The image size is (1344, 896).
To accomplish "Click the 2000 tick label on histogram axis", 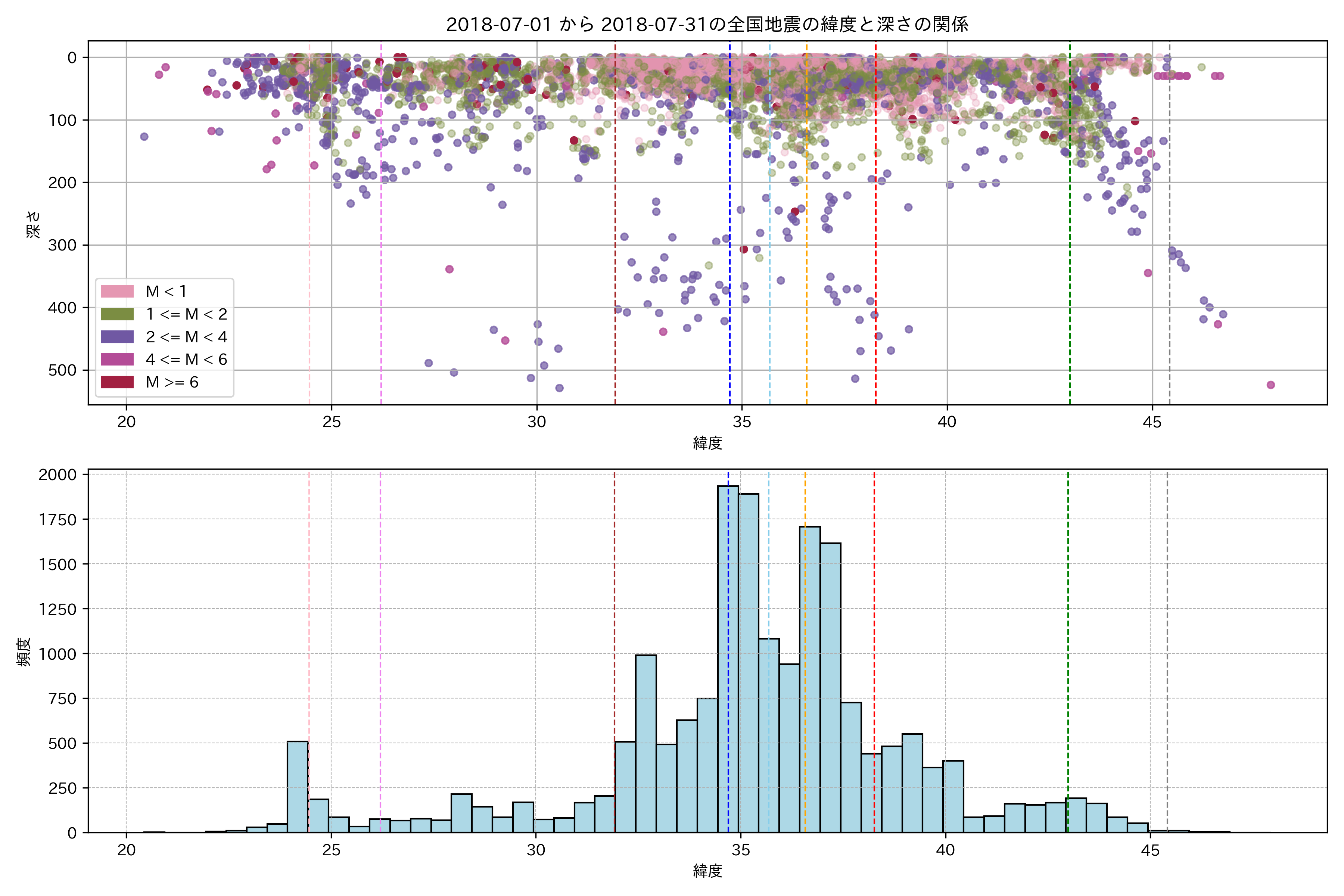I will click(57, 475).
